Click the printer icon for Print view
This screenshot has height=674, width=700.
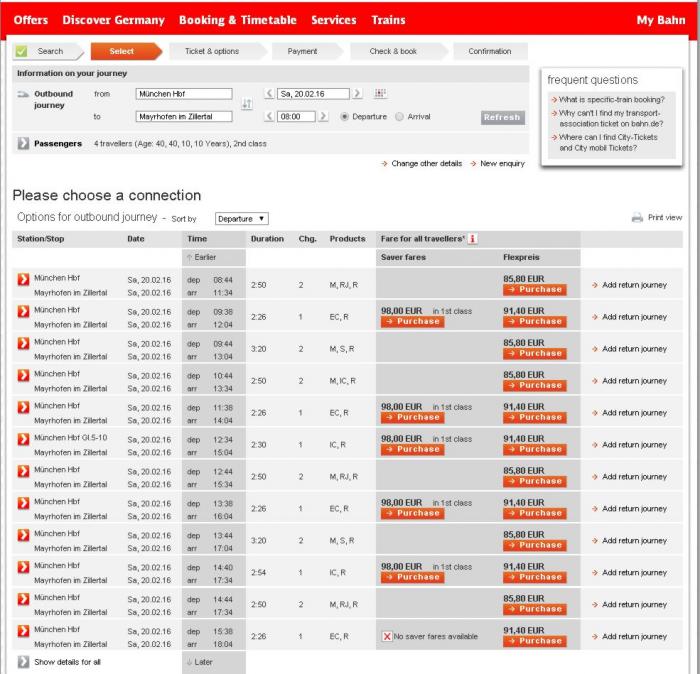[x=637, y=217]
